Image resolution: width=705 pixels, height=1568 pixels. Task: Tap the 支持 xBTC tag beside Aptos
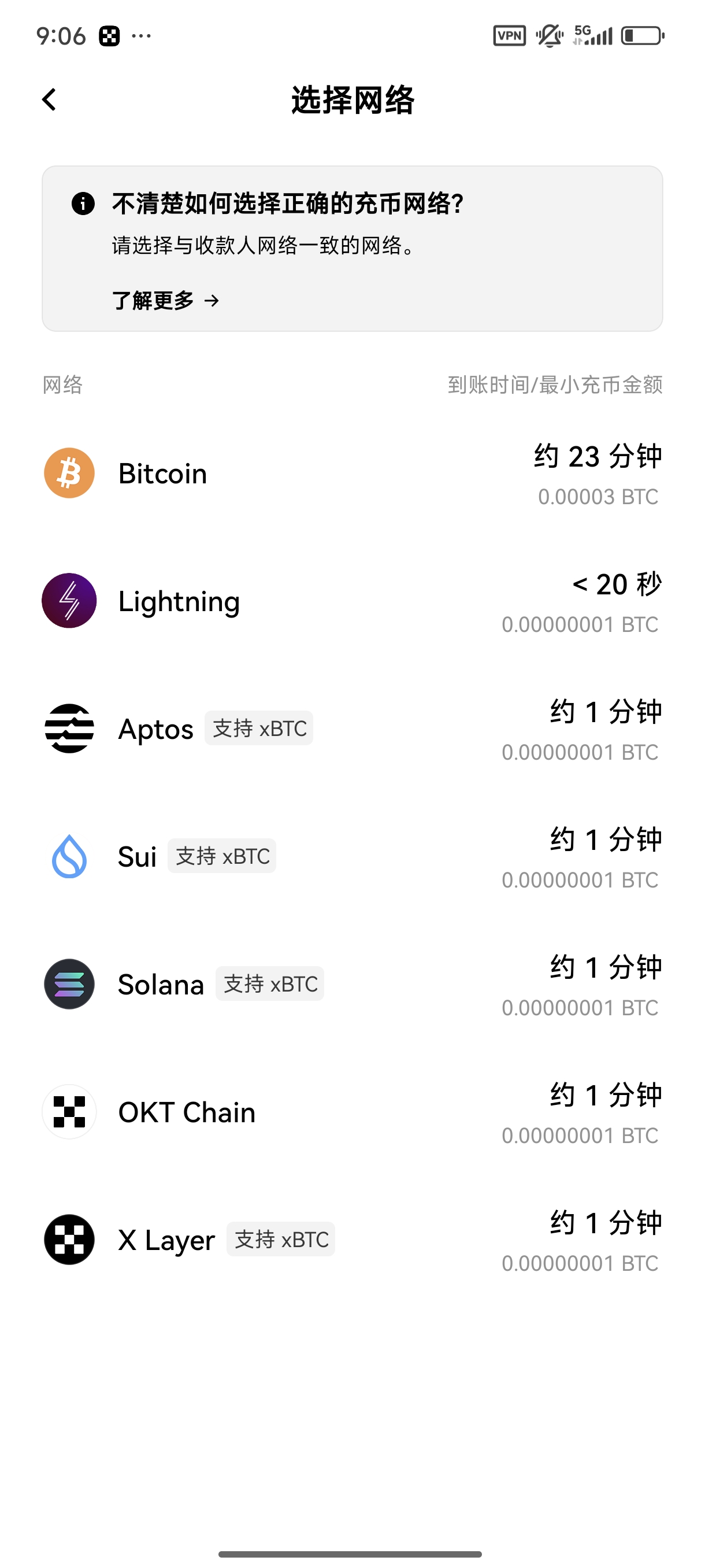pyautogui.click(x=259, y=728)
